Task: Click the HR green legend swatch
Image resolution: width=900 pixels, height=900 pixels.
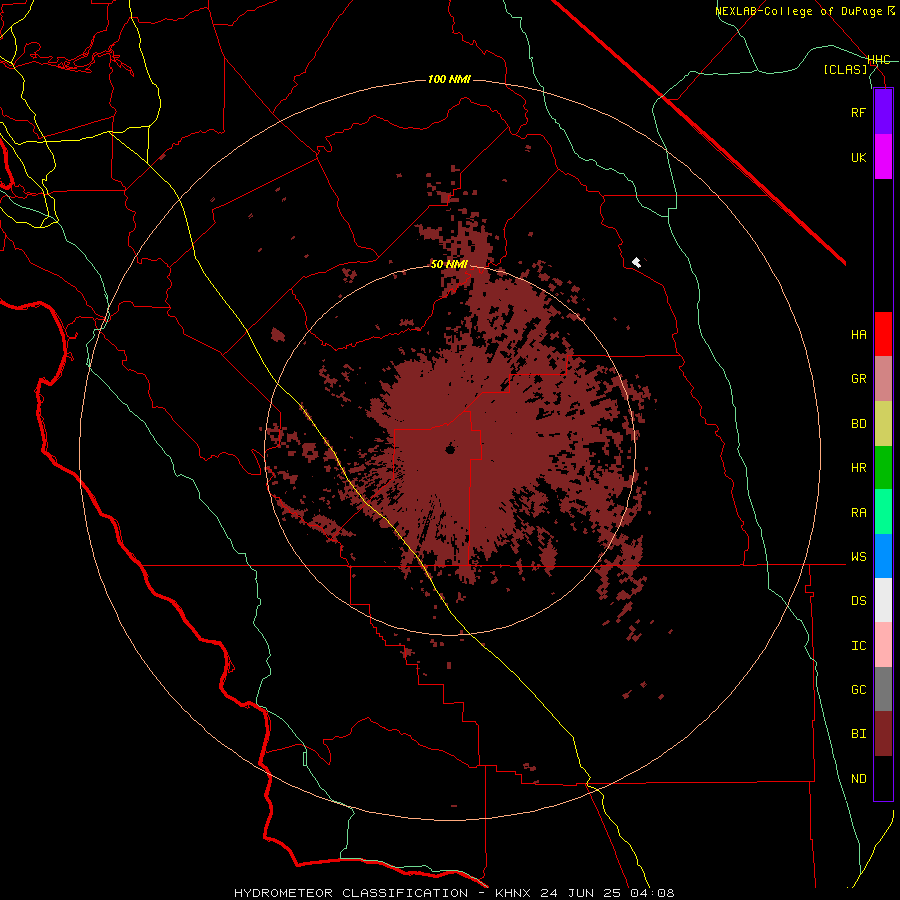Action: click(883, 468)
